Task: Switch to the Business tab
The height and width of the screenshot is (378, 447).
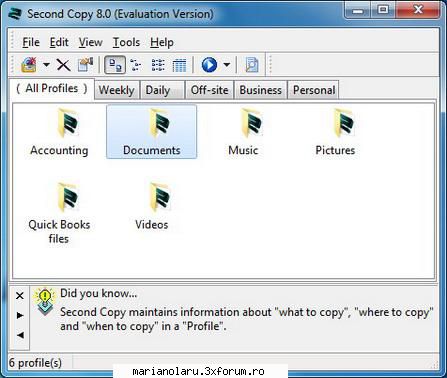Action: pyautogui.click(x=260, y=90)
